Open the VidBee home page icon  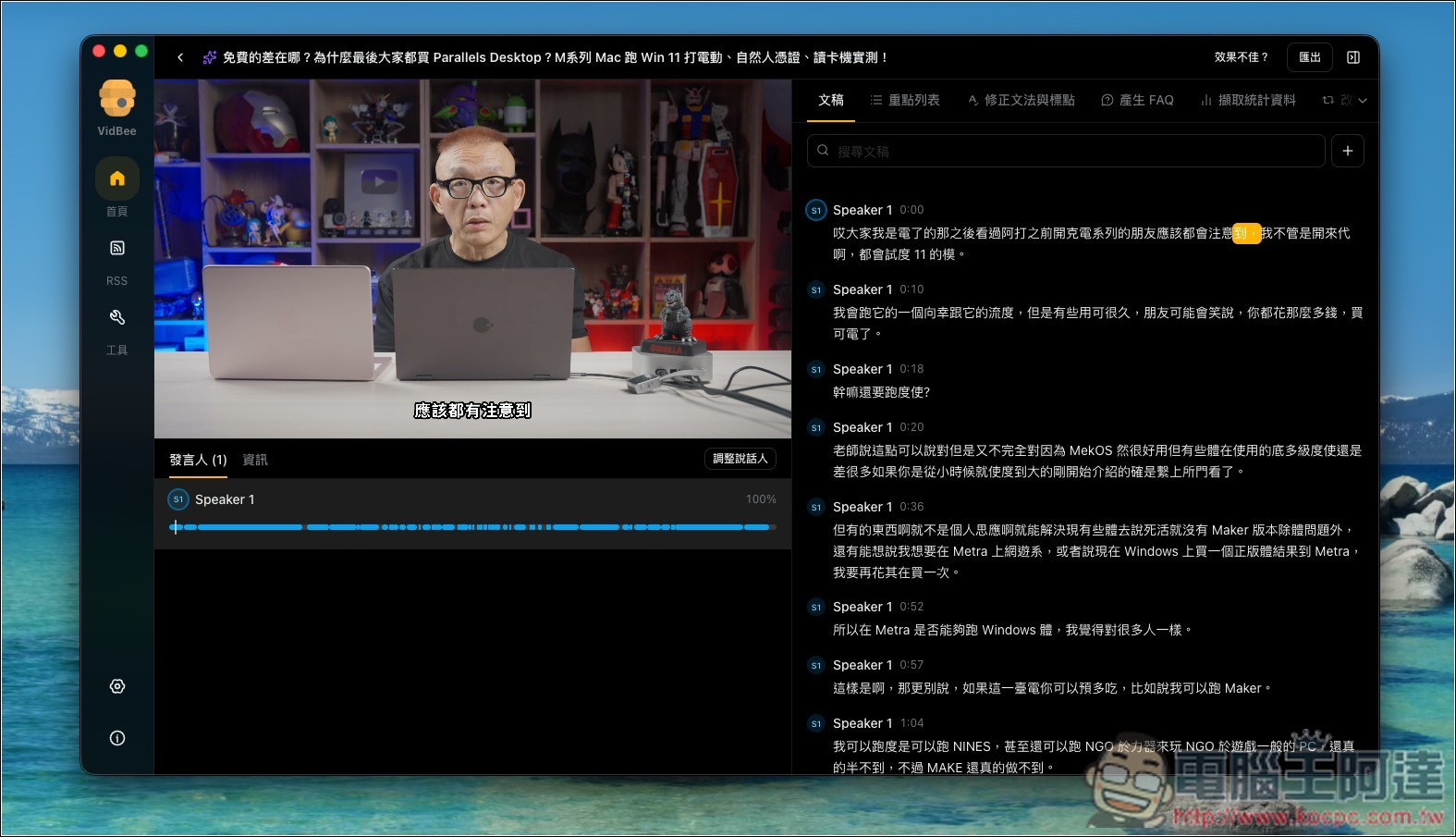pyautogui.click(x=117, y=178)
